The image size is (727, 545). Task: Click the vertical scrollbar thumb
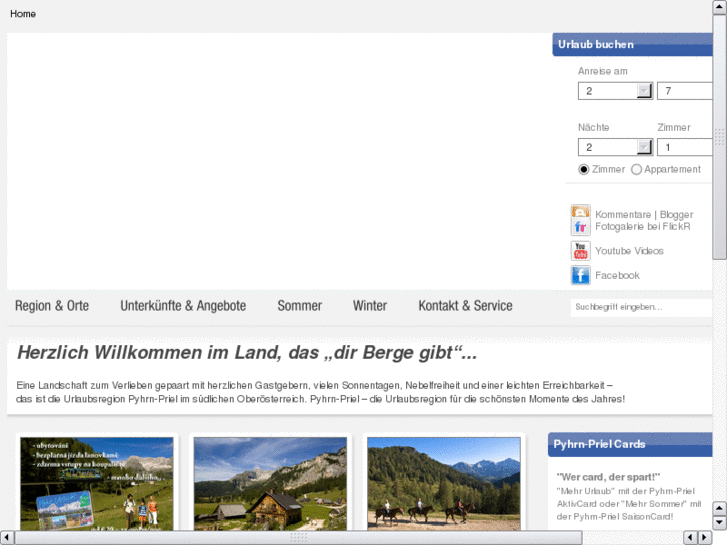(719, 137)
